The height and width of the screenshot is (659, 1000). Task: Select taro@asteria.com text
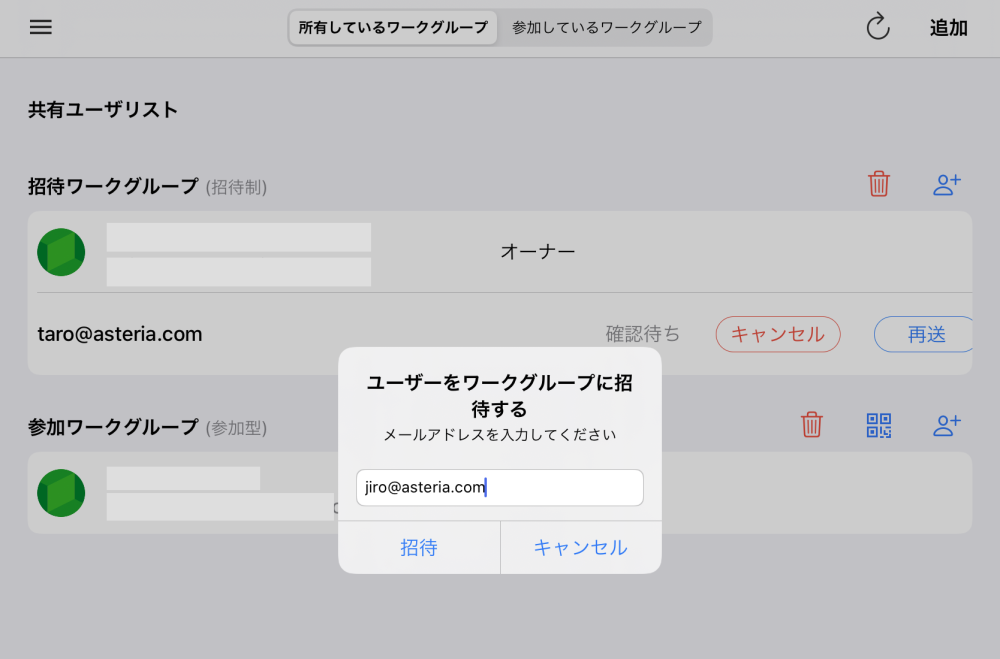(x=120, y=334)
